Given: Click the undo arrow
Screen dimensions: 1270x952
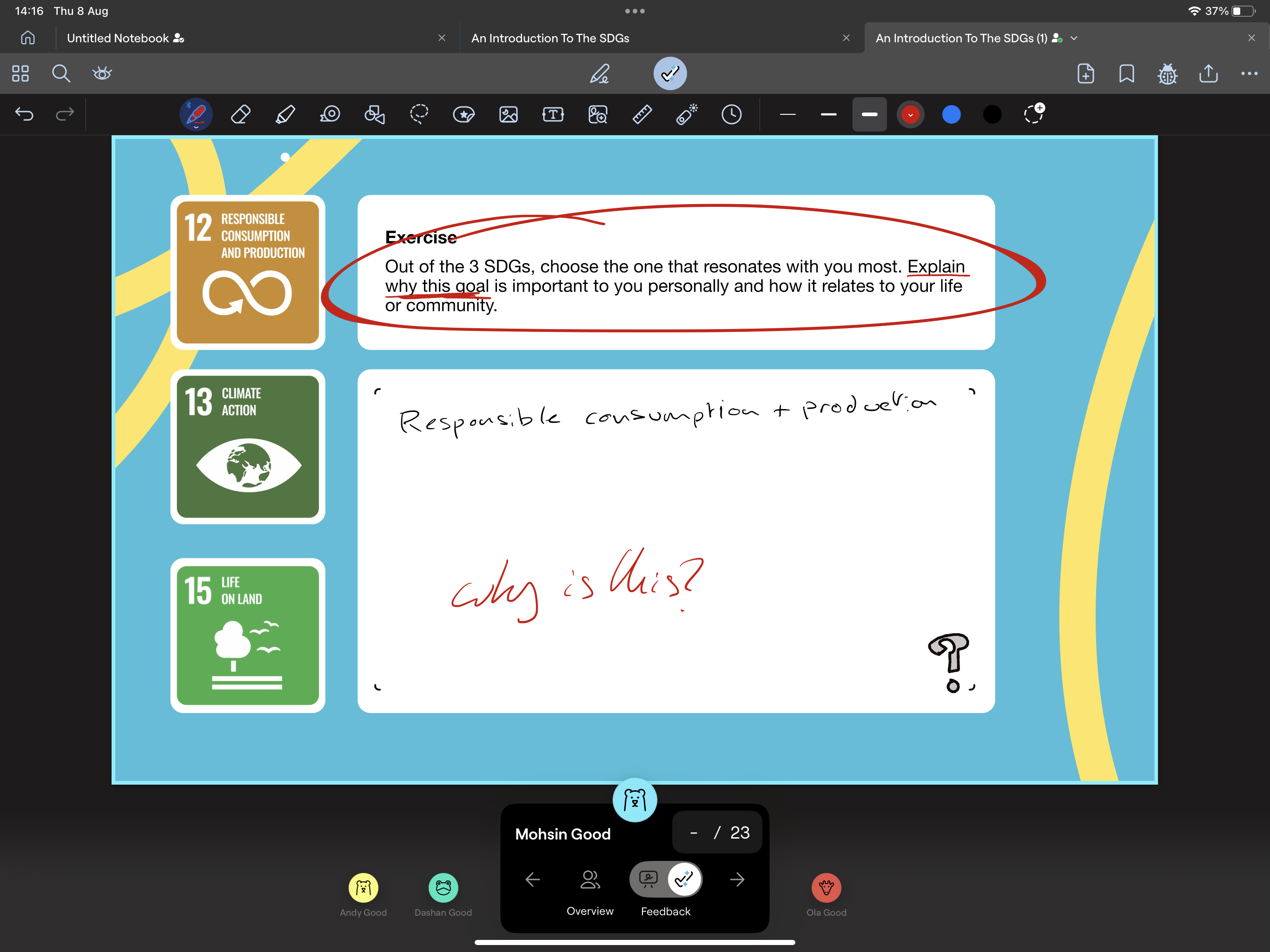Looking at the screenshot, I should (24, 114).
